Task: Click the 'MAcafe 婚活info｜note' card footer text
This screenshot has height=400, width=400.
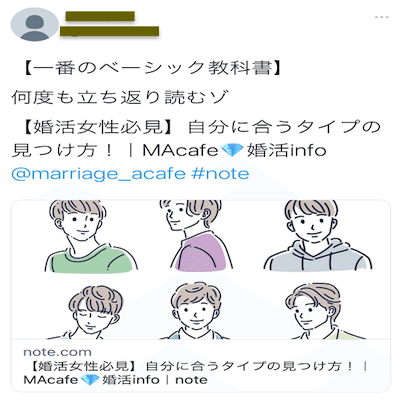Action: point(115,380)
